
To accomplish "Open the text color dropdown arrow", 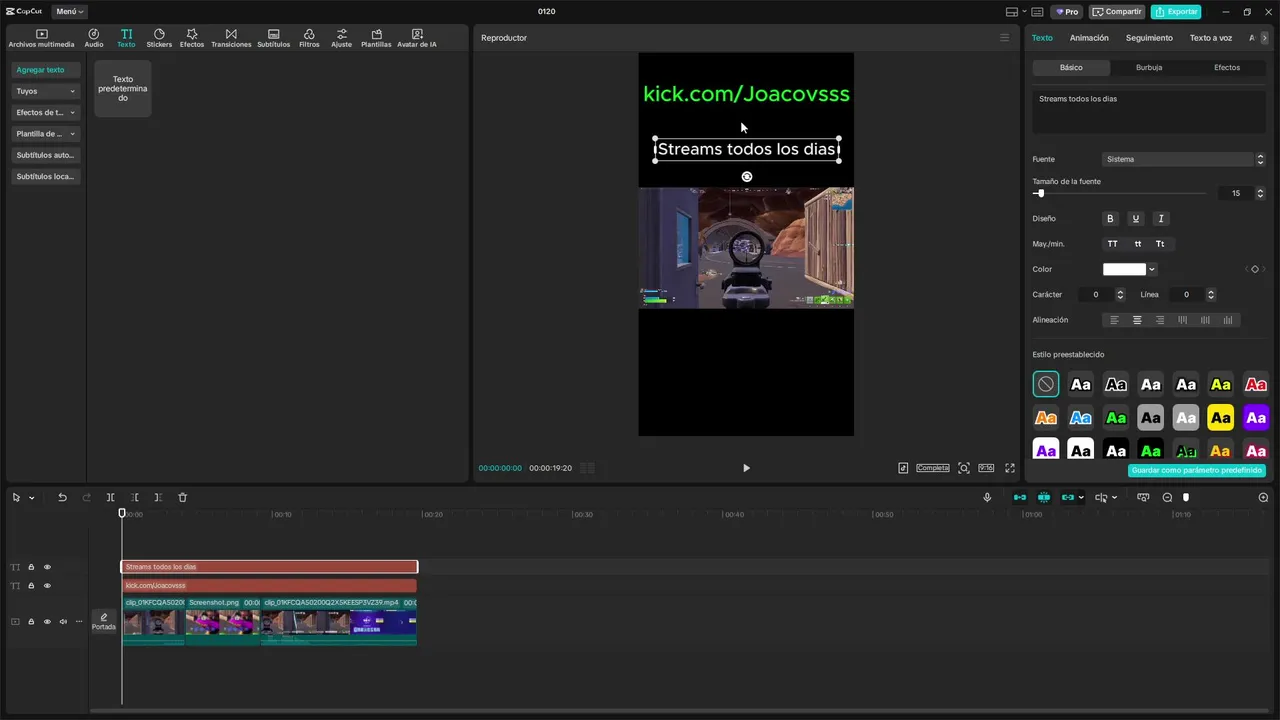I will pos(1152,269).
